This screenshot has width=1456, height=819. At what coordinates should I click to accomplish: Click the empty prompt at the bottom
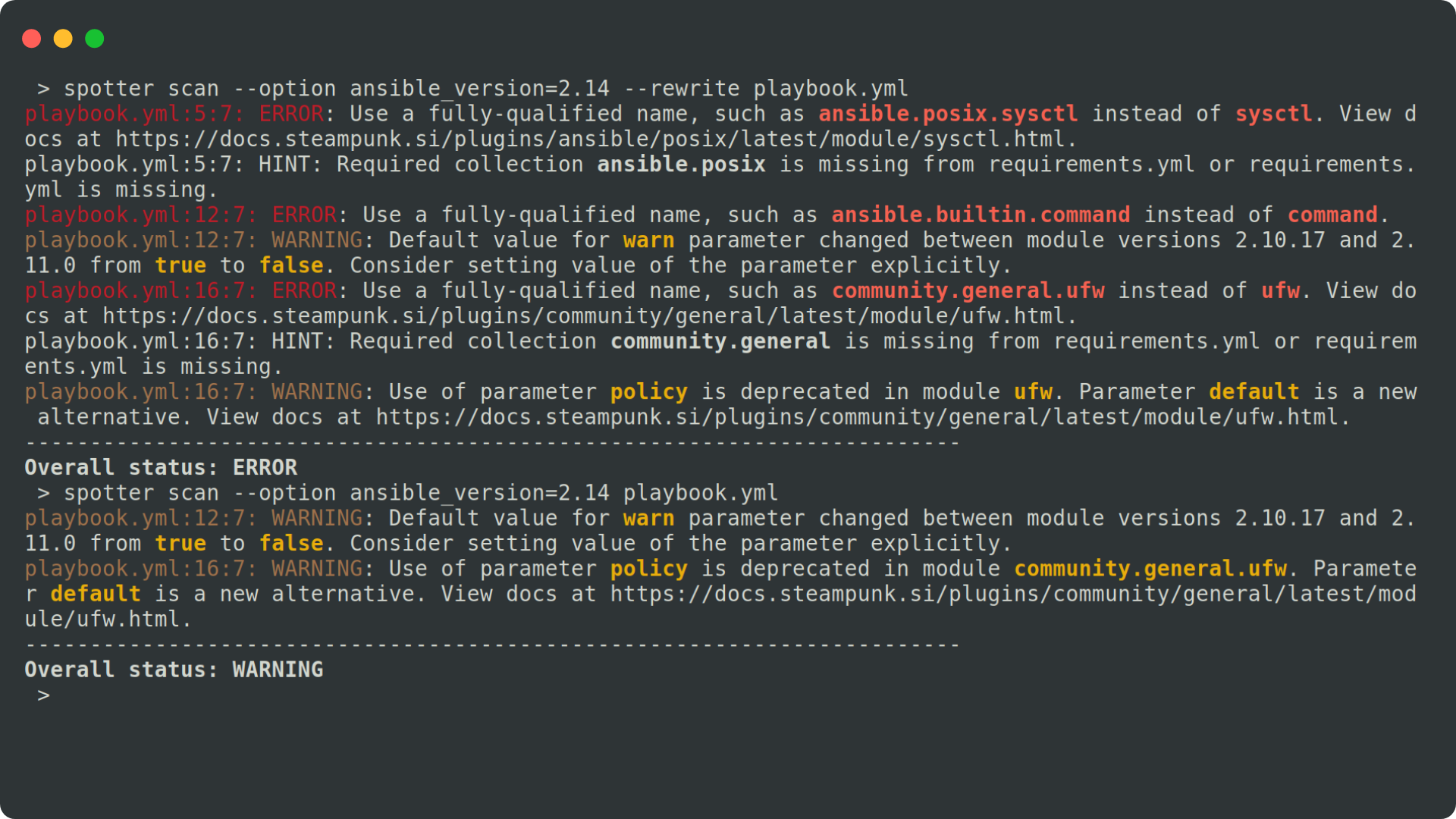coord(44,695)
